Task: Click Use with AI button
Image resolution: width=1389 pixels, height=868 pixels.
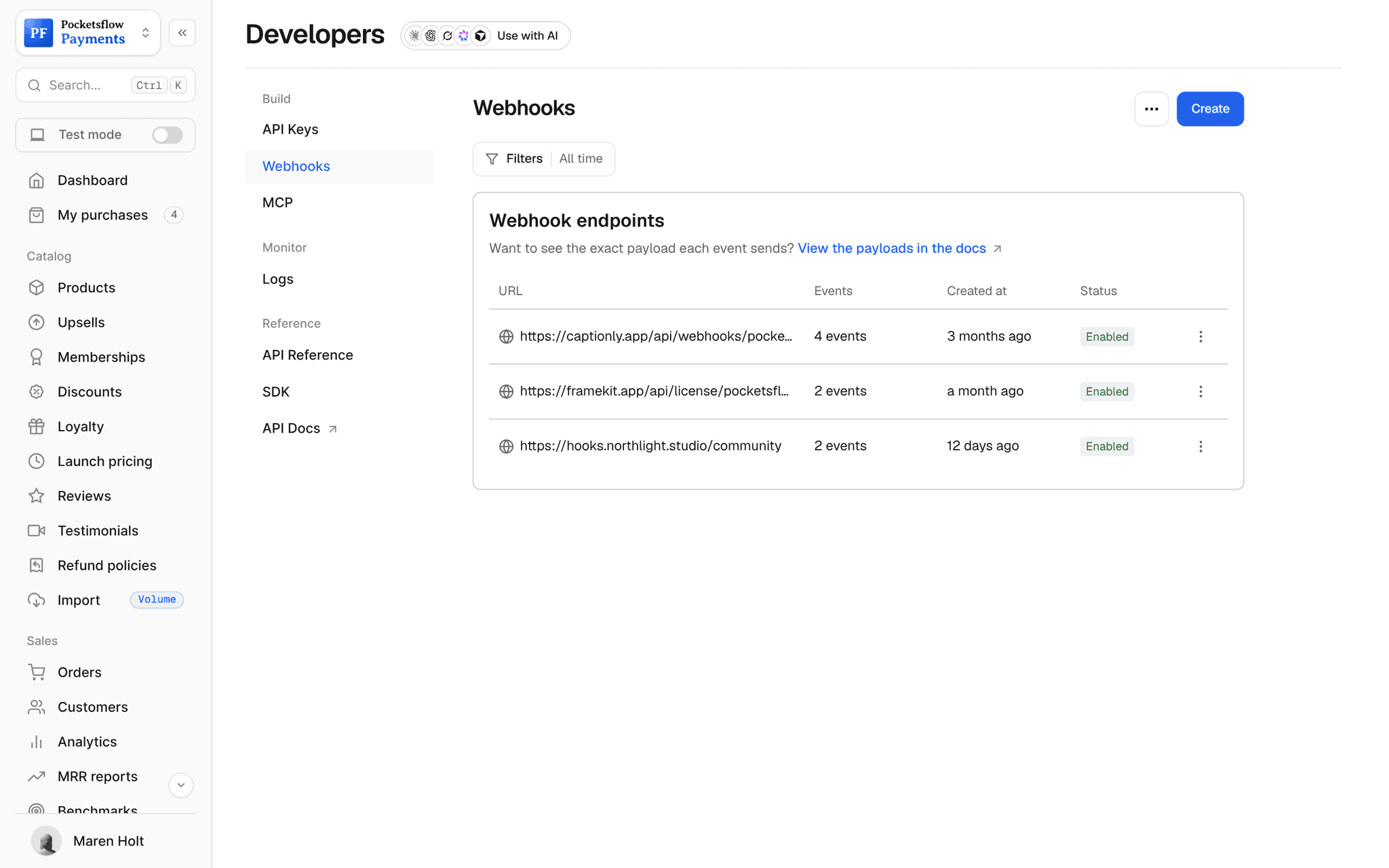Action: pos(486,36)
